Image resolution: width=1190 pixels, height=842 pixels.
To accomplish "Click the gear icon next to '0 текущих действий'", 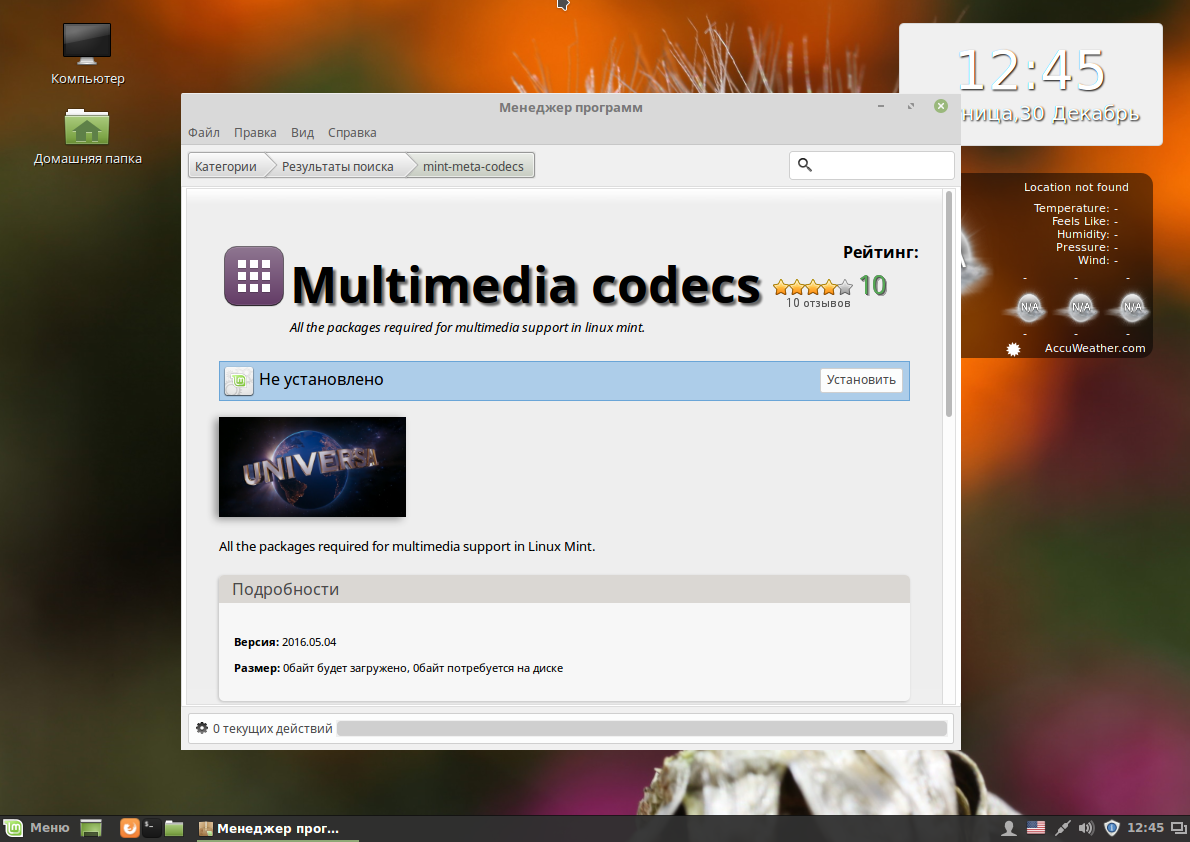I will [x=199, y=728].
